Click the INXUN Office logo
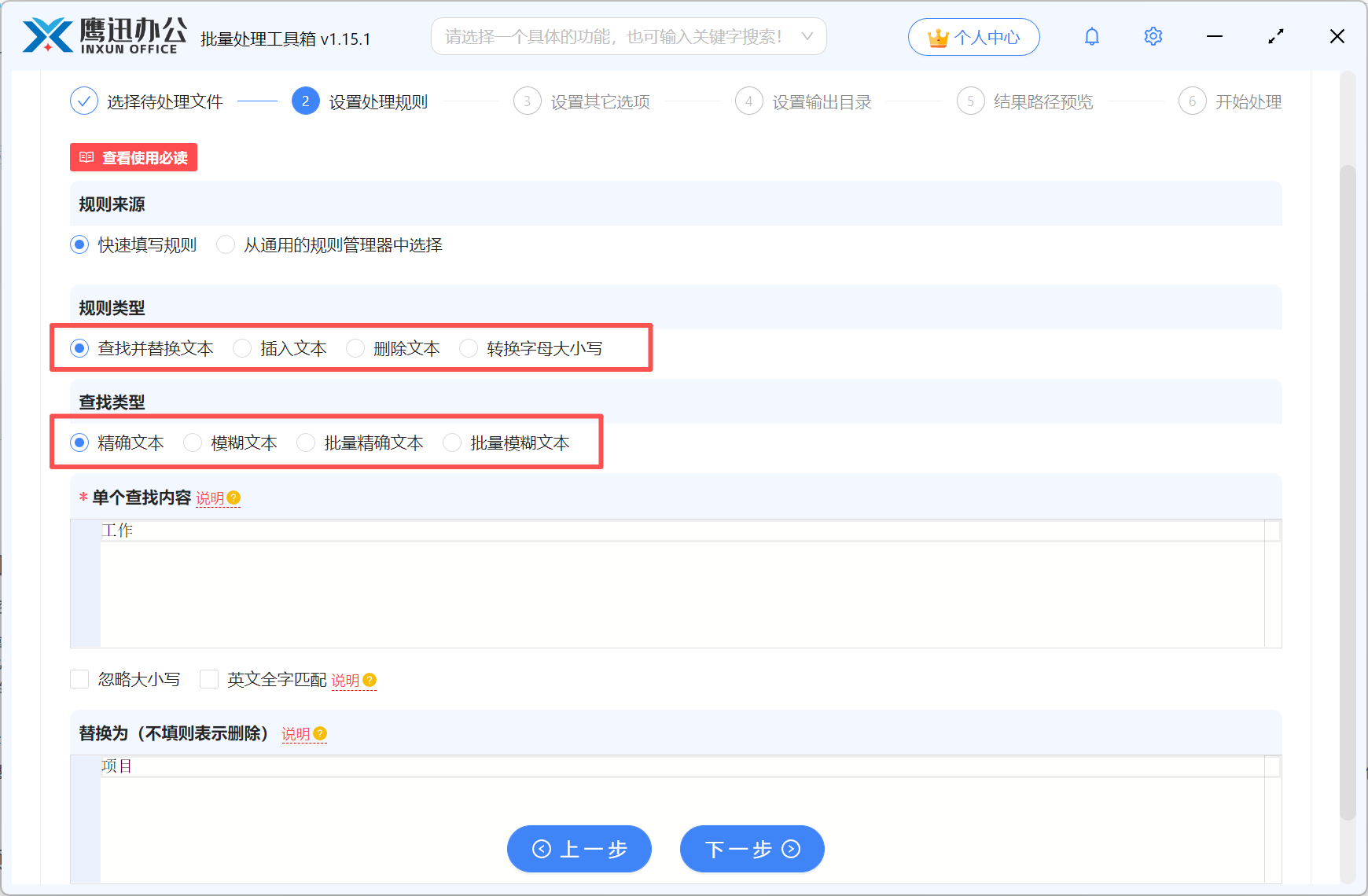This screenshot has height=896, width=1368. (x=104, y=36)
